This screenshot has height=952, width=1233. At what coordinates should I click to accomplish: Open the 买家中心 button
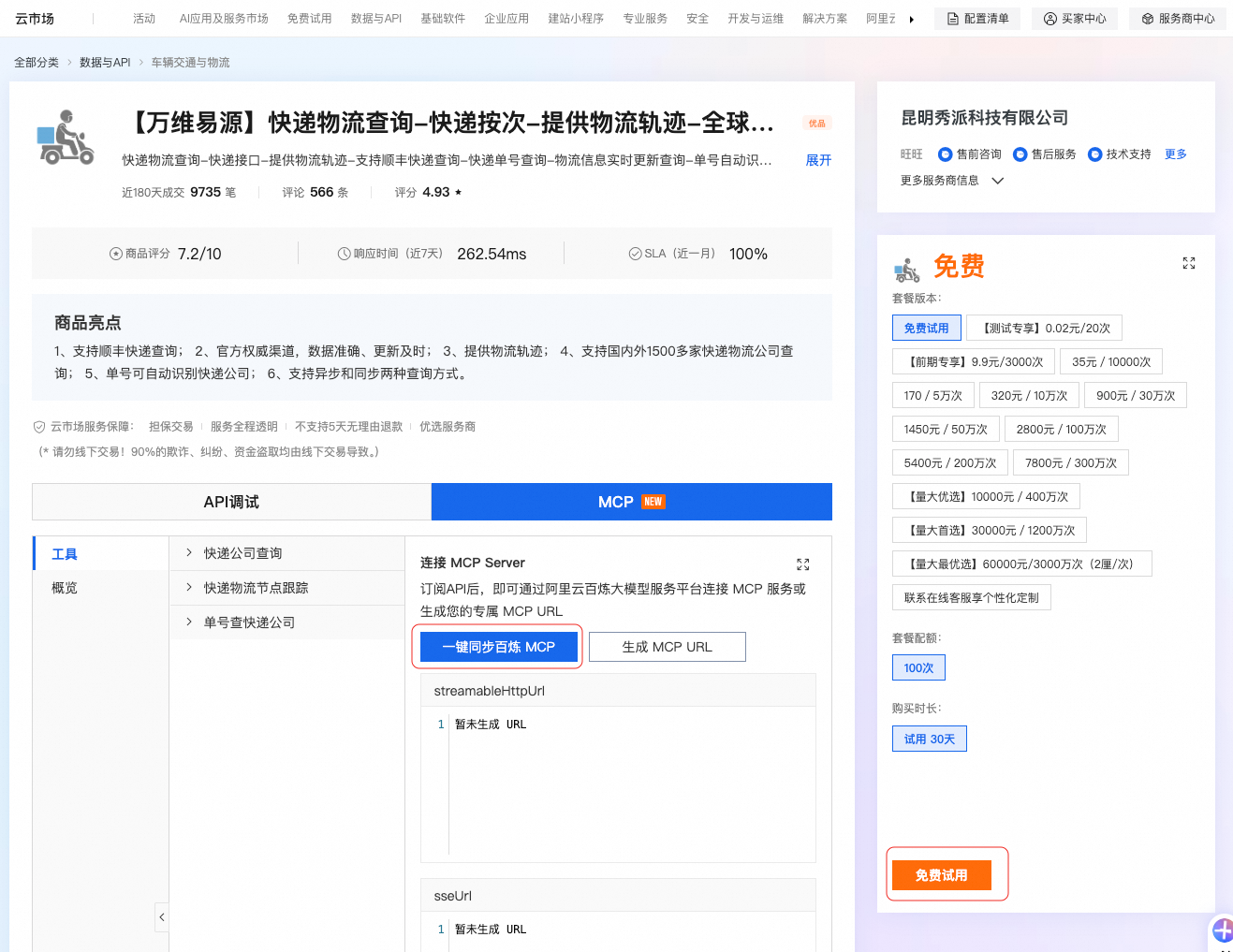point(1075,19)
